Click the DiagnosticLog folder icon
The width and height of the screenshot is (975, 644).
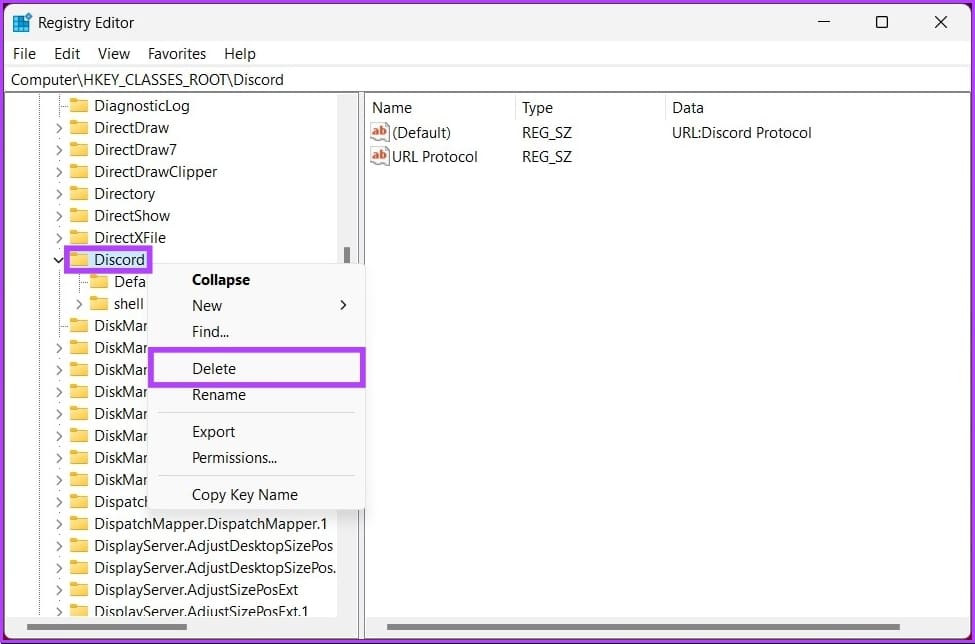pyautogui.click(x=79, y=106)
